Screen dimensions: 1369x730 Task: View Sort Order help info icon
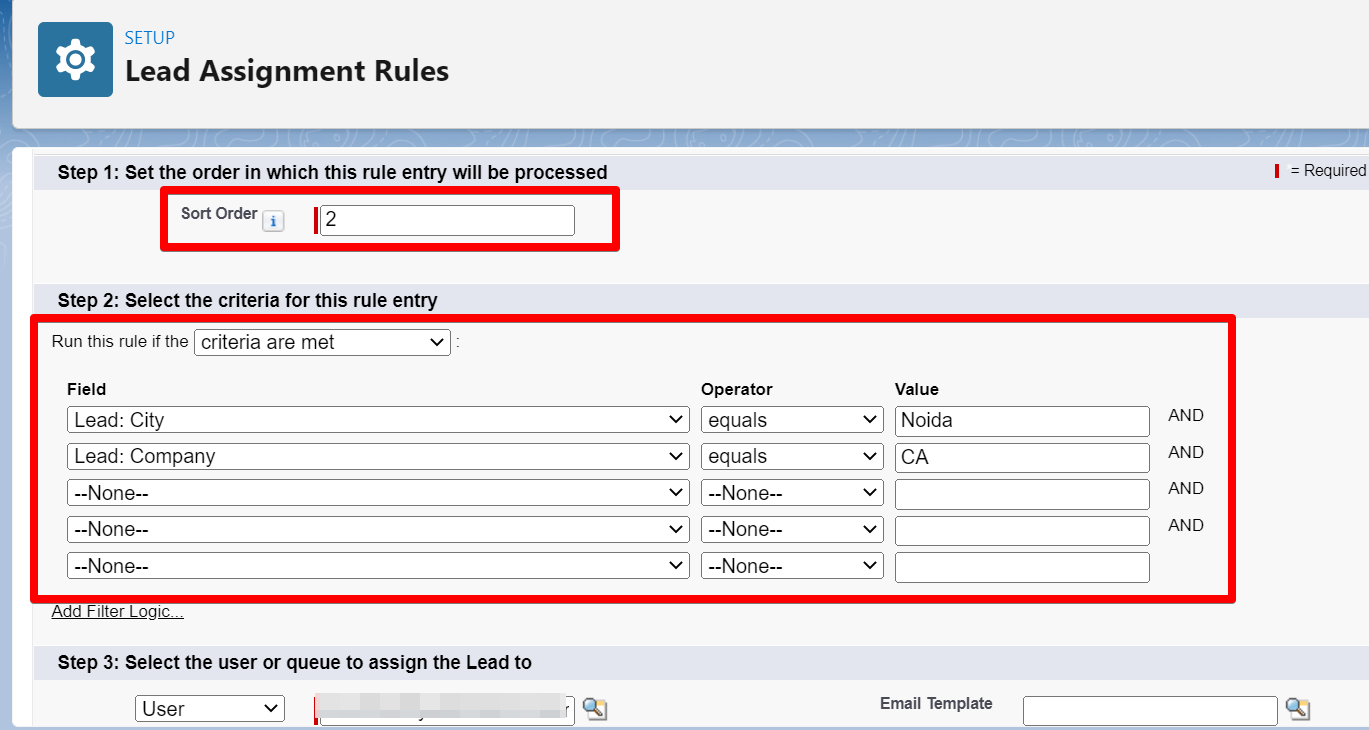click(273, 221)
